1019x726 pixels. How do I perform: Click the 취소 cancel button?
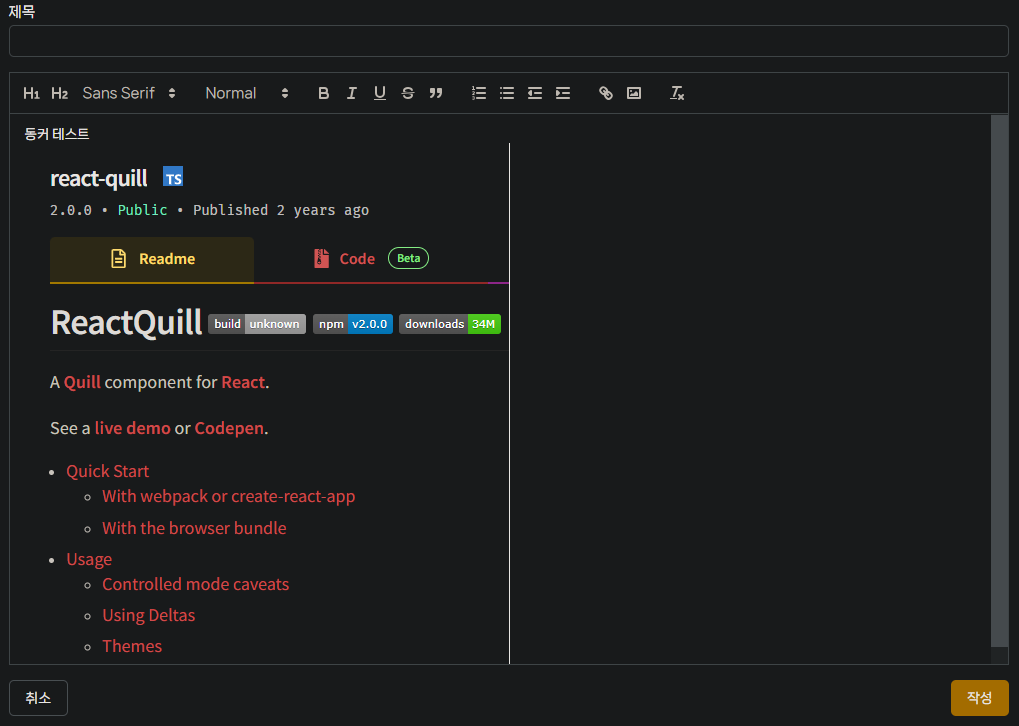coord(38,698)
